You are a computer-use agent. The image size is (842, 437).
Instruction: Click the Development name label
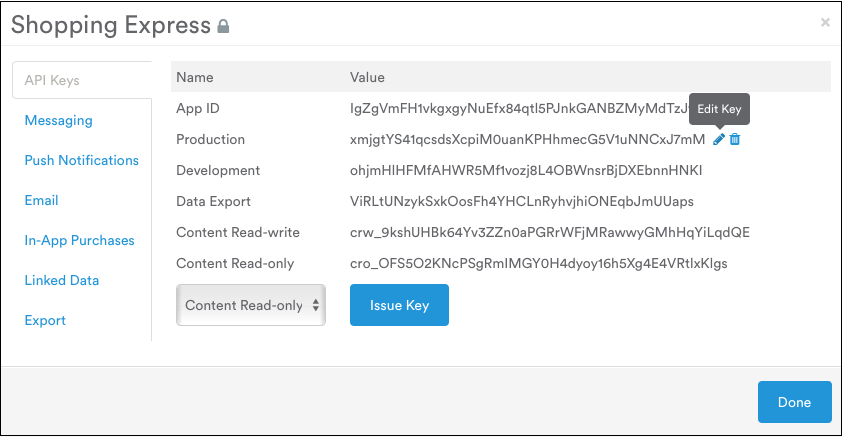(218, 171)
